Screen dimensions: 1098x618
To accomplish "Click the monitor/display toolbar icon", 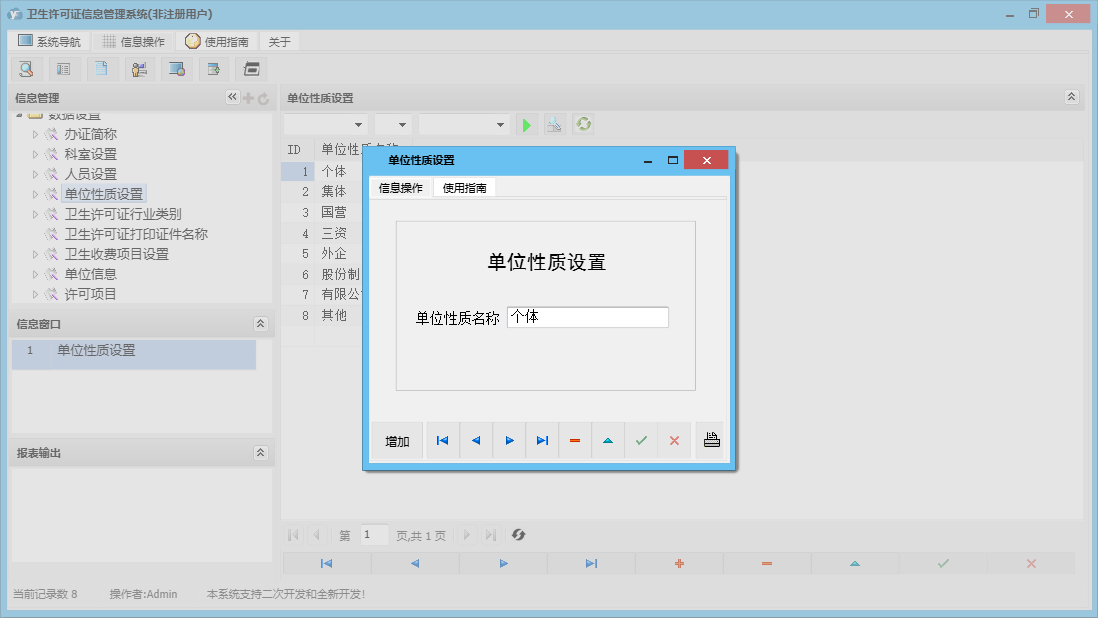I will coord(177,69).
